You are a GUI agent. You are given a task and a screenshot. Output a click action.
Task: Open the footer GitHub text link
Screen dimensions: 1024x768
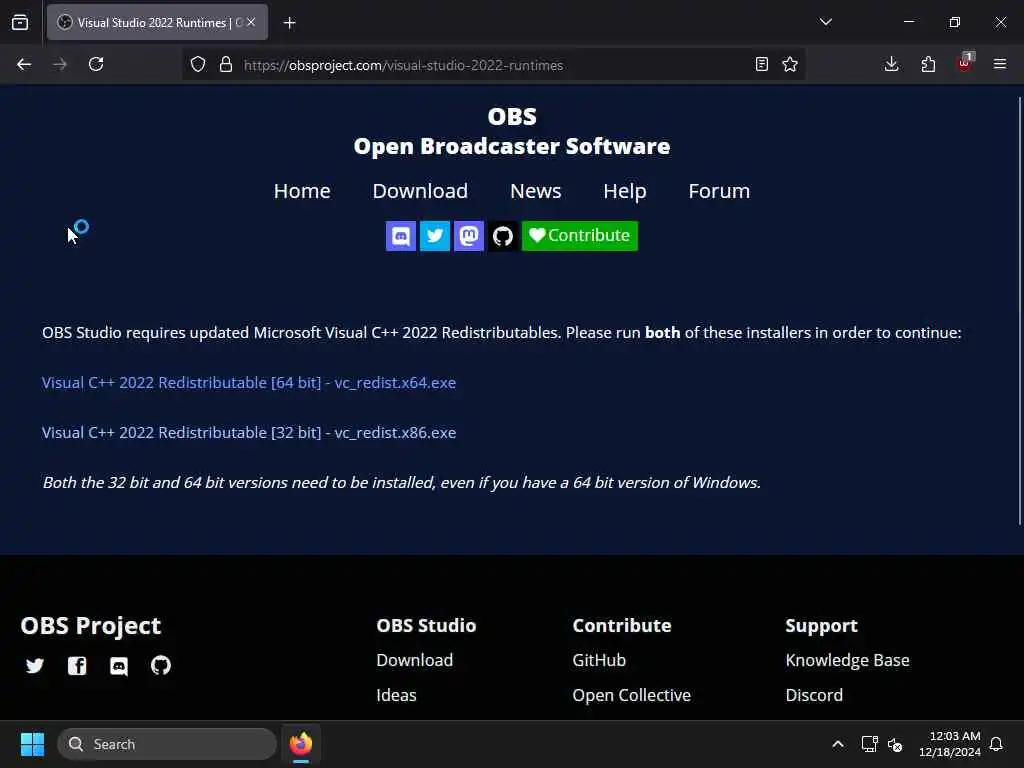pyautogui.click(x=599, y=660)
